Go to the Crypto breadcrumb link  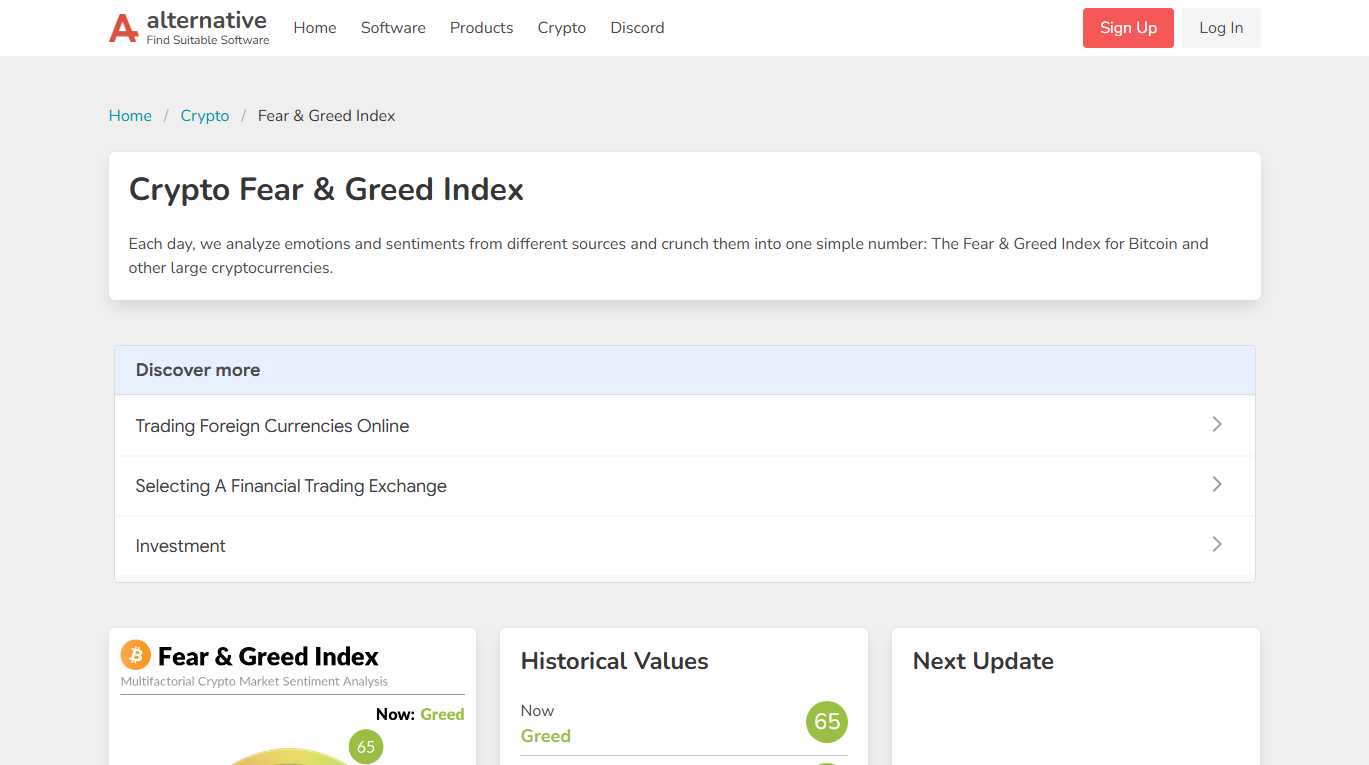coord(205,116)
